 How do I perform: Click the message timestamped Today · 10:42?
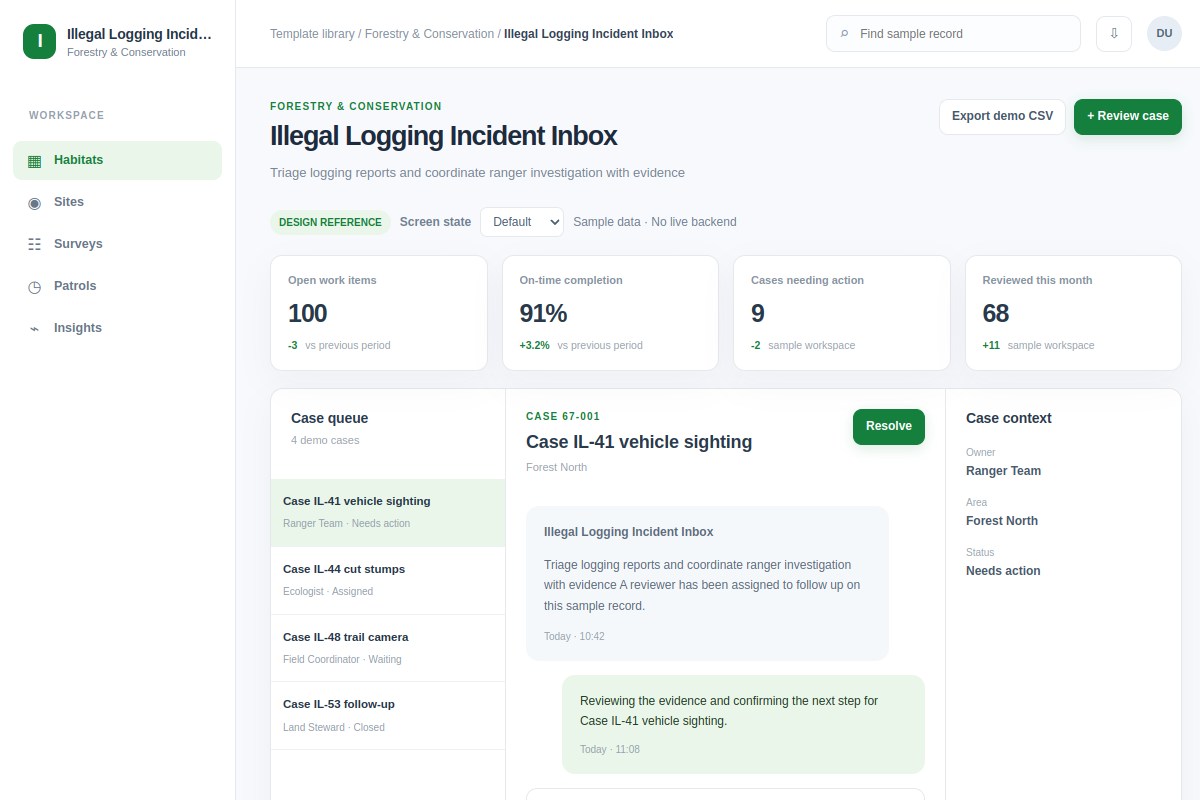tap(707, 583)
